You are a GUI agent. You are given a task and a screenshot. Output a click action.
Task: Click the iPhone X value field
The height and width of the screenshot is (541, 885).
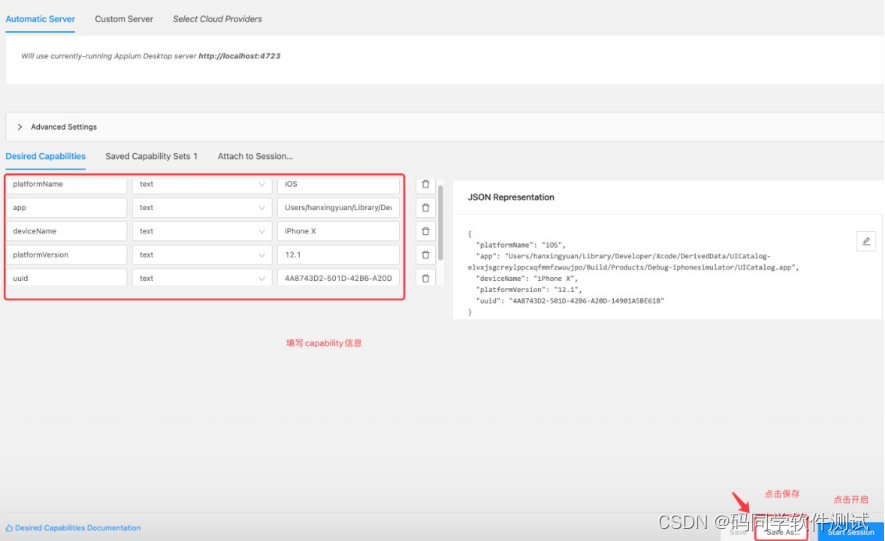(338, 231)
